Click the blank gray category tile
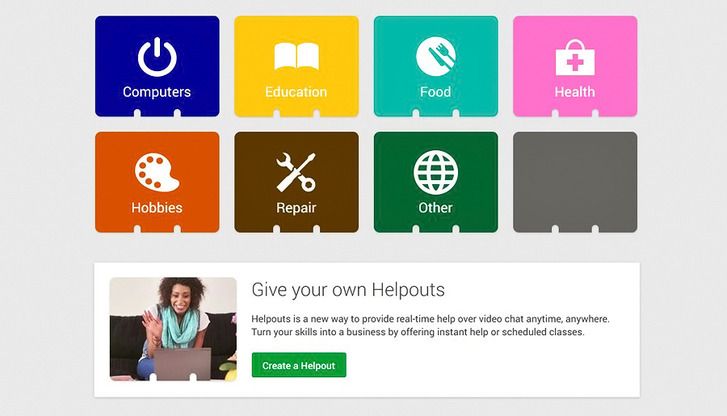The height and width of the screenshot is (416, 727). tap(575, 182)
